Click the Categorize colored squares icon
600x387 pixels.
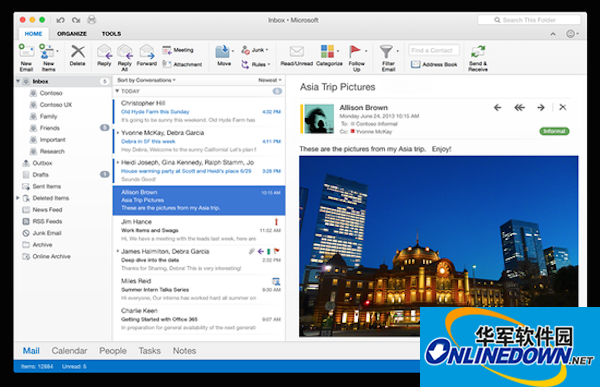(327, 51)
